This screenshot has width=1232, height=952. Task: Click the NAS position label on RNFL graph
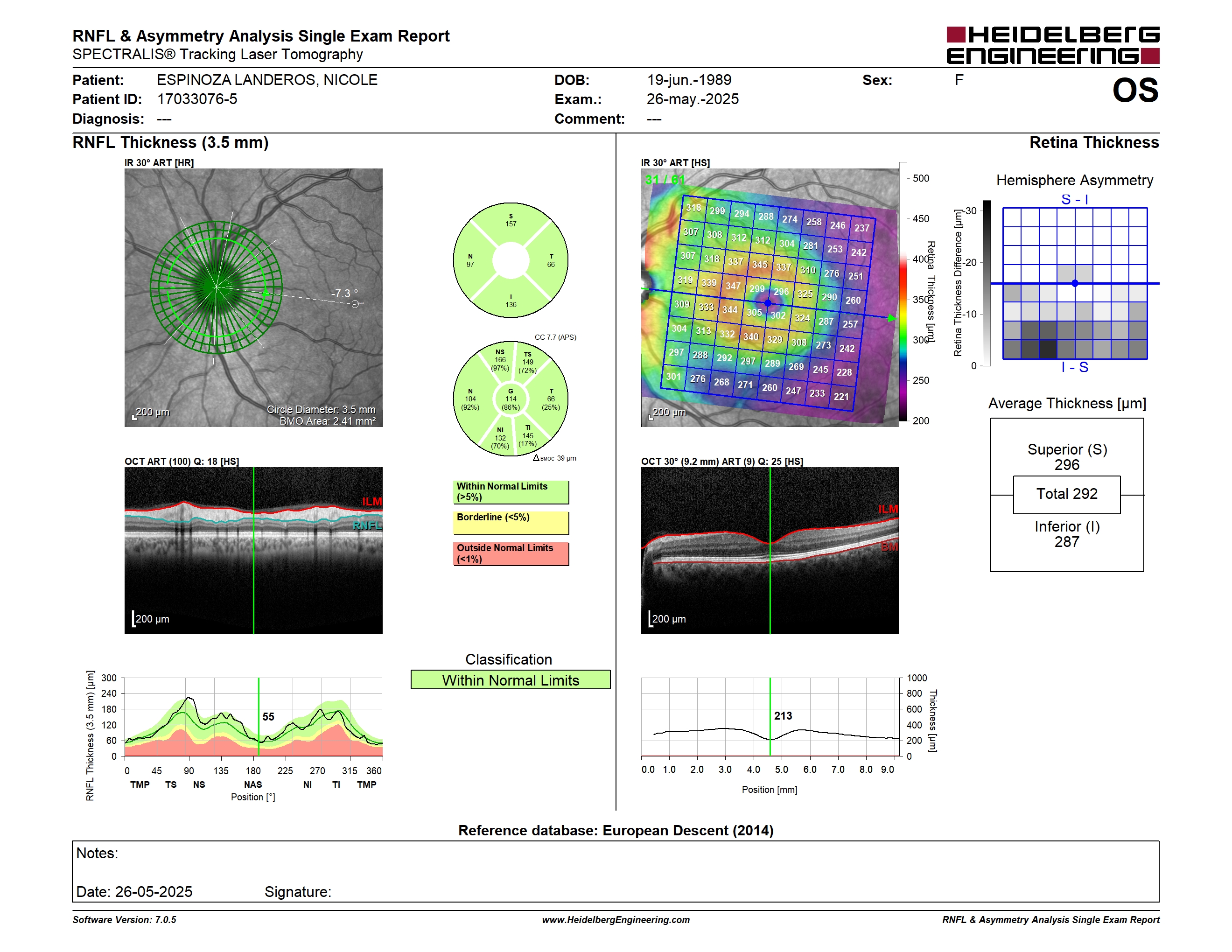click(253, 784)
